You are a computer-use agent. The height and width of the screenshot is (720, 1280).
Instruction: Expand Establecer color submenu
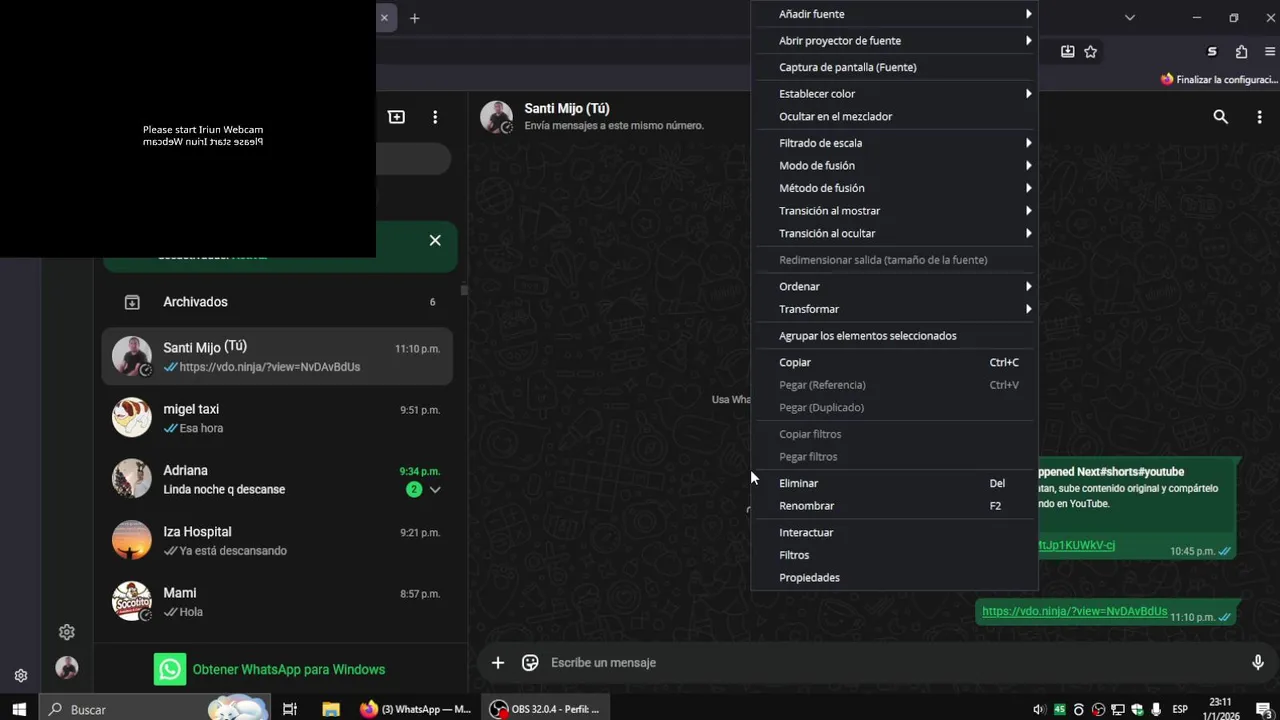tap(894, 94)
